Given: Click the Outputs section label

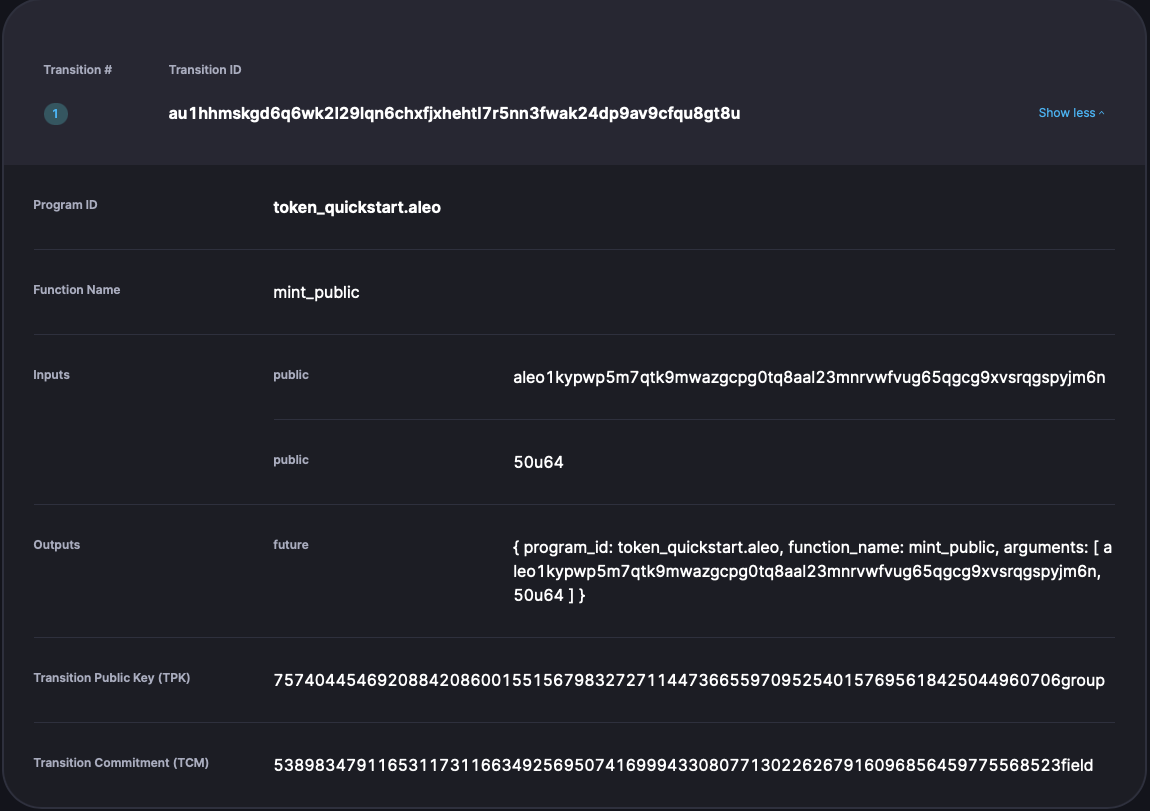Looking at the screenshot, I should pos(56,545).
